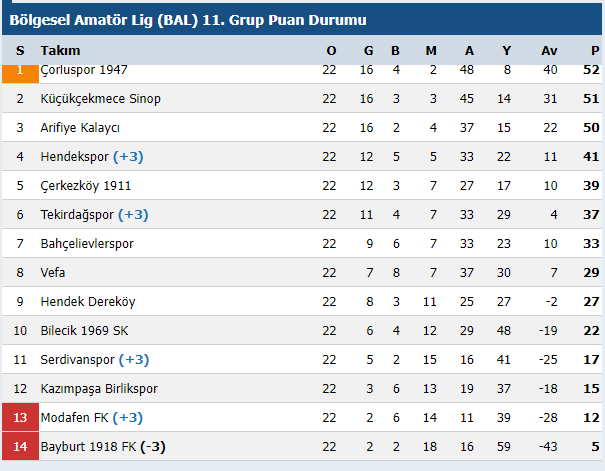Click the Av column header
This screenshot has height=471, width=605.
[x=549, y=51]
